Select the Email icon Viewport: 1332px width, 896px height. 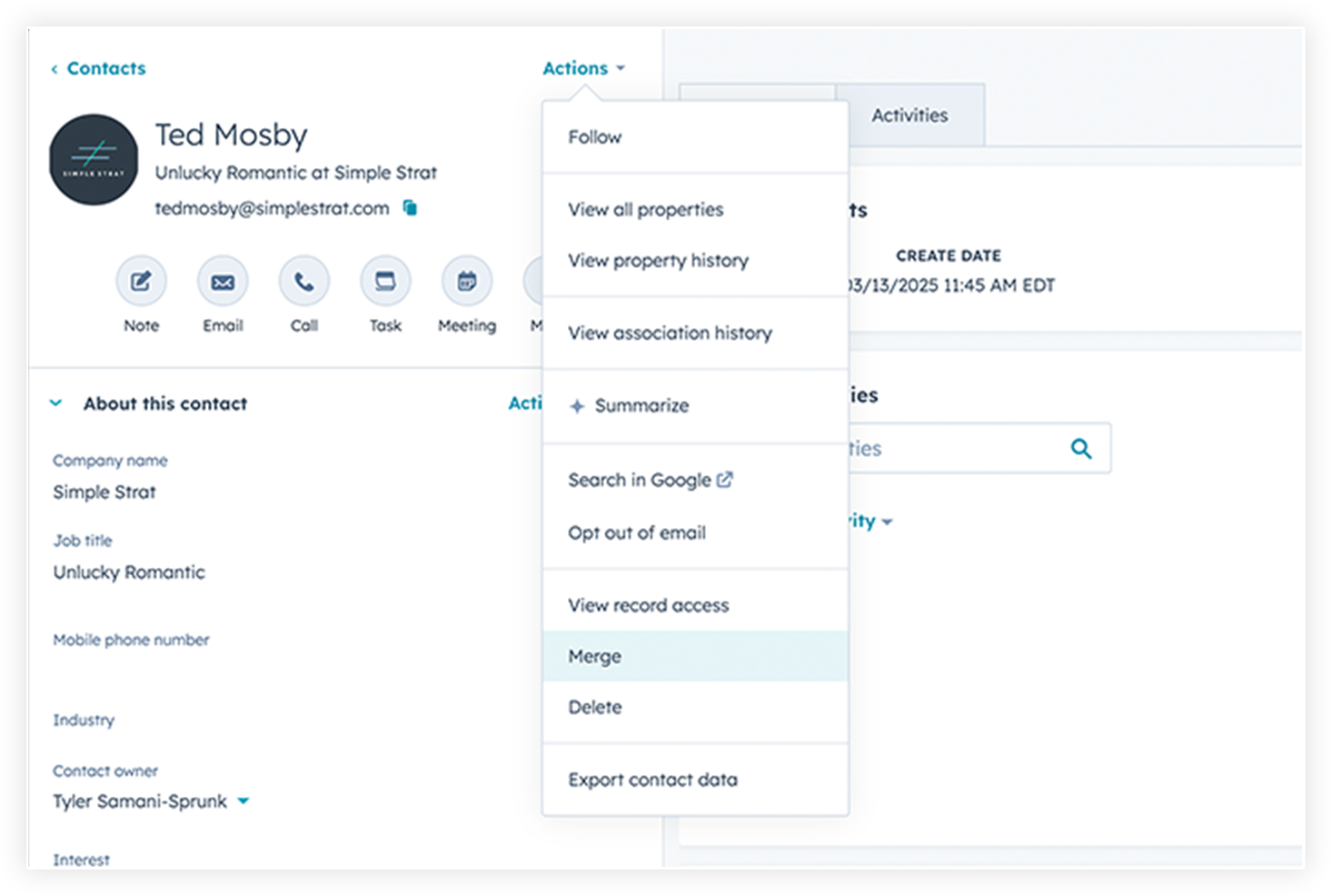pos(223,282)
